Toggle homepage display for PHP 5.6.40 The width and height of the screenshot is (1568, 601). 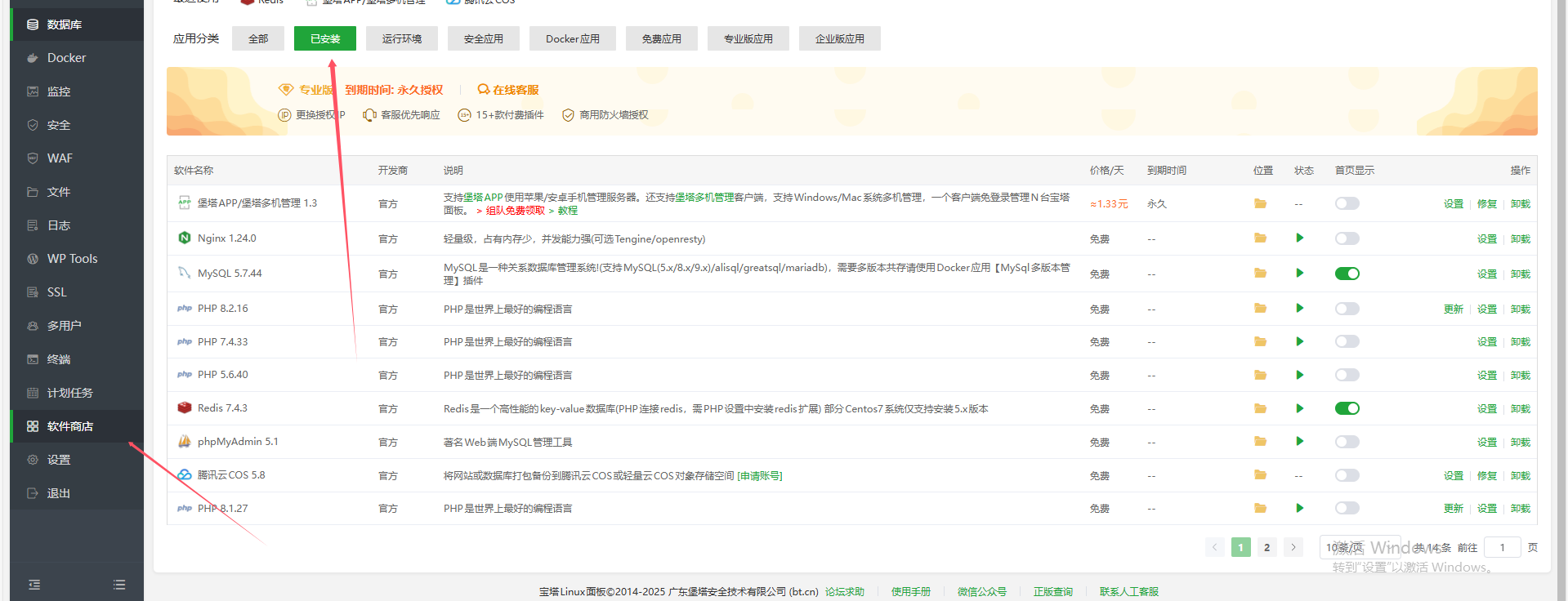(1347, 375)
